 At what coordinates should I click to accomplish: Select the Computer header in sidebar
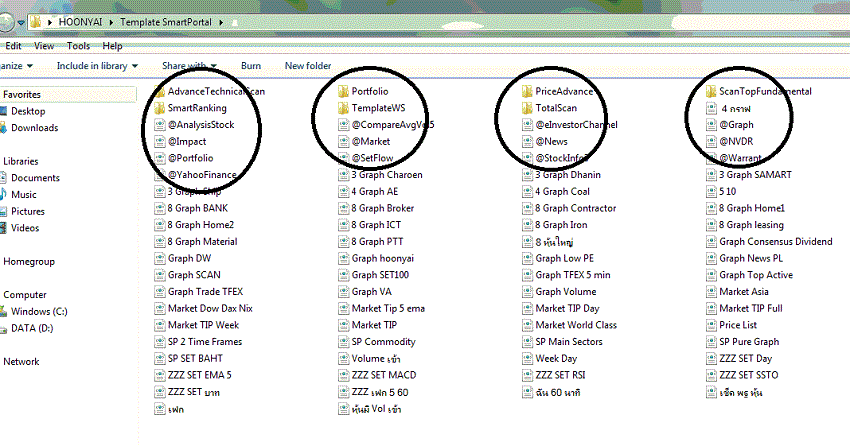(25, 295)
